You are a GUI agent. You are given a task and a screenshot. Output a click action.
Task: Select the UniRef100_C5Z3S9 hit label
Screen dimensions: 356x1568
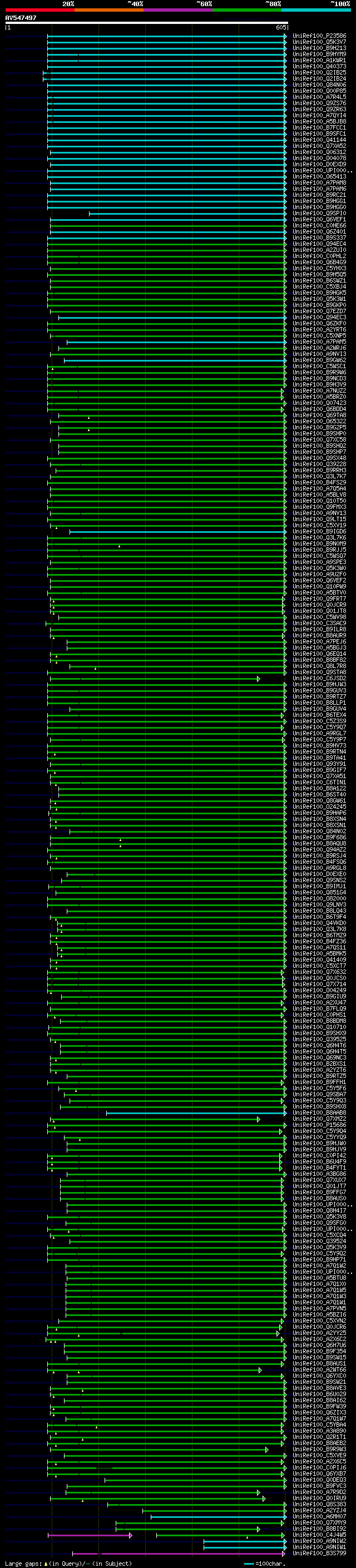coord(319,721)
